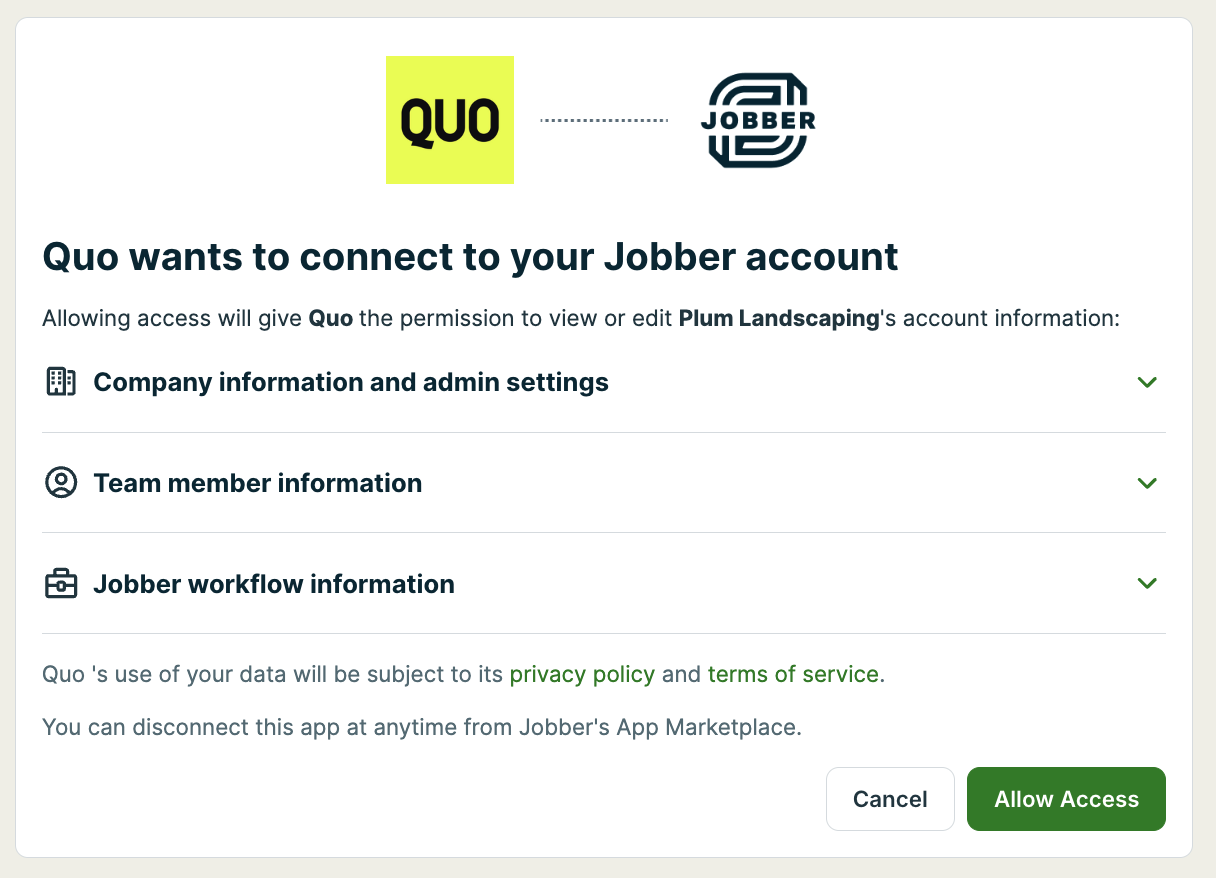
Task: Click the dotted connector line between logos
Action: click(x=604, y=120)
